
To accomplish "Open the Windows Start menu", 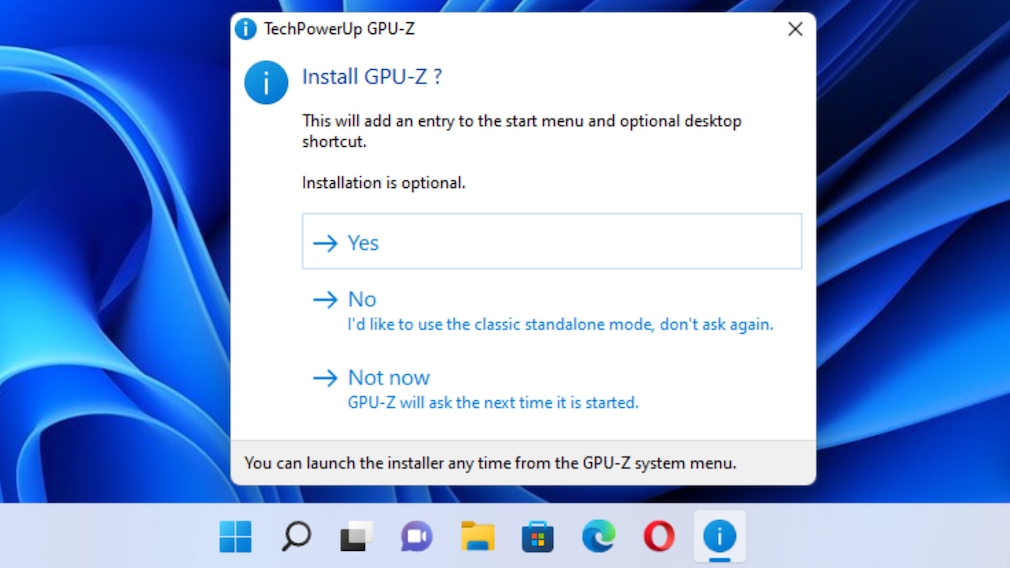I will (236, 537).
